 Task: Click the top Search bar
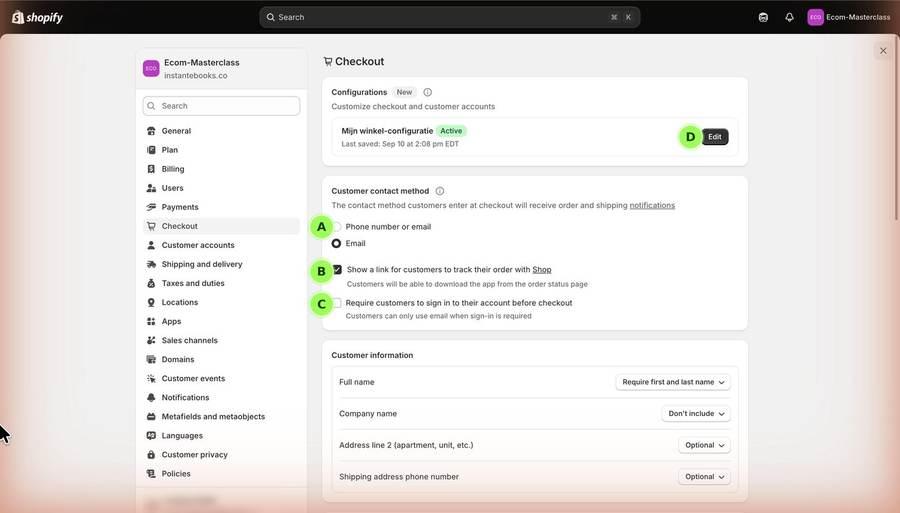(449, 17)
